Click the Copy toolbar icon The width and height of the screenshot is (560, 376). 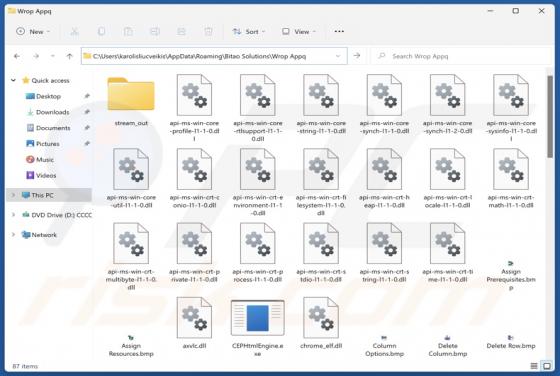(101, 31)
